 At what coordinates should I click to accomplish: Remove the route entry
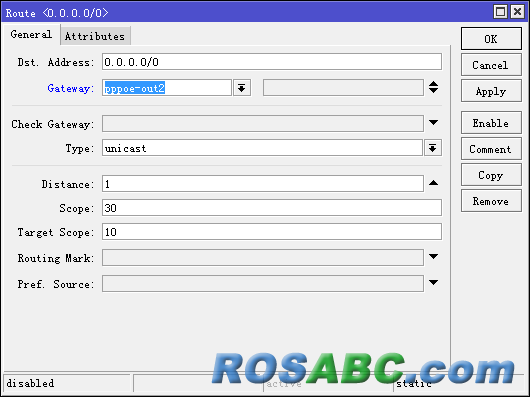[x=491, y=201]
